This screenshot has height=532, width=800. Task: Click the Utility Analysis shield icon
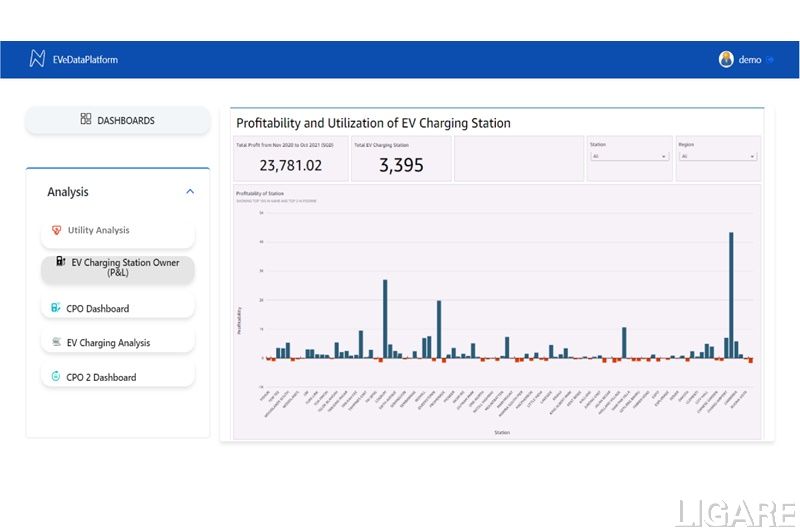[x=56, y=230]
